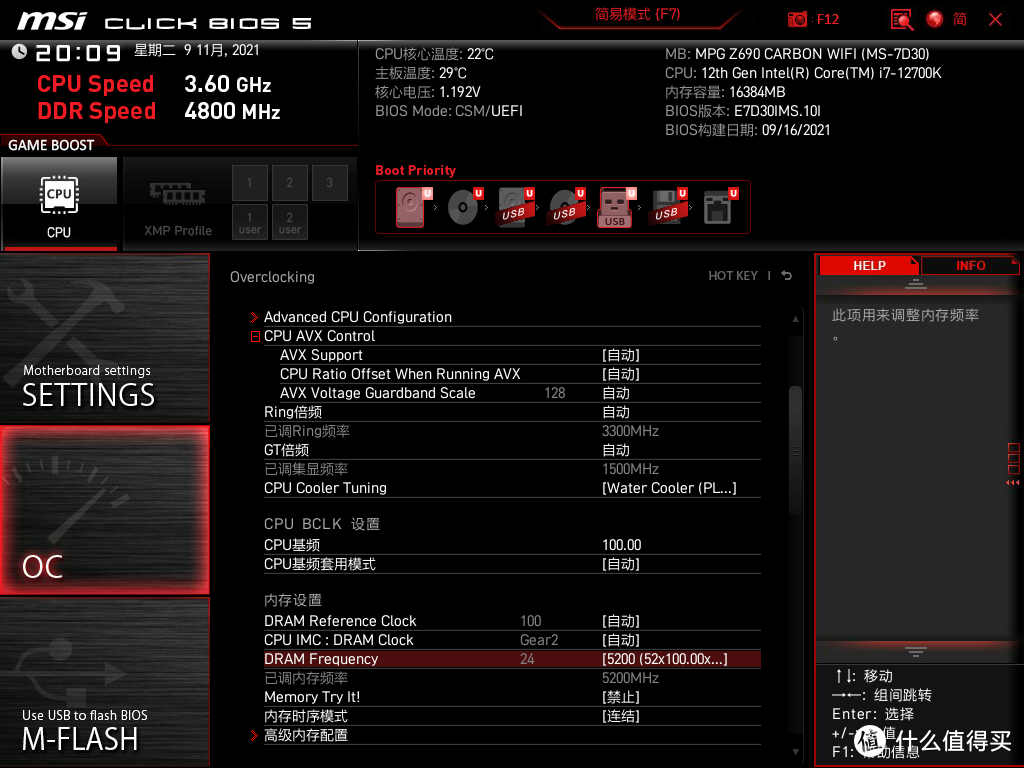Open the DRAM Frequency value dropdown

664,659
